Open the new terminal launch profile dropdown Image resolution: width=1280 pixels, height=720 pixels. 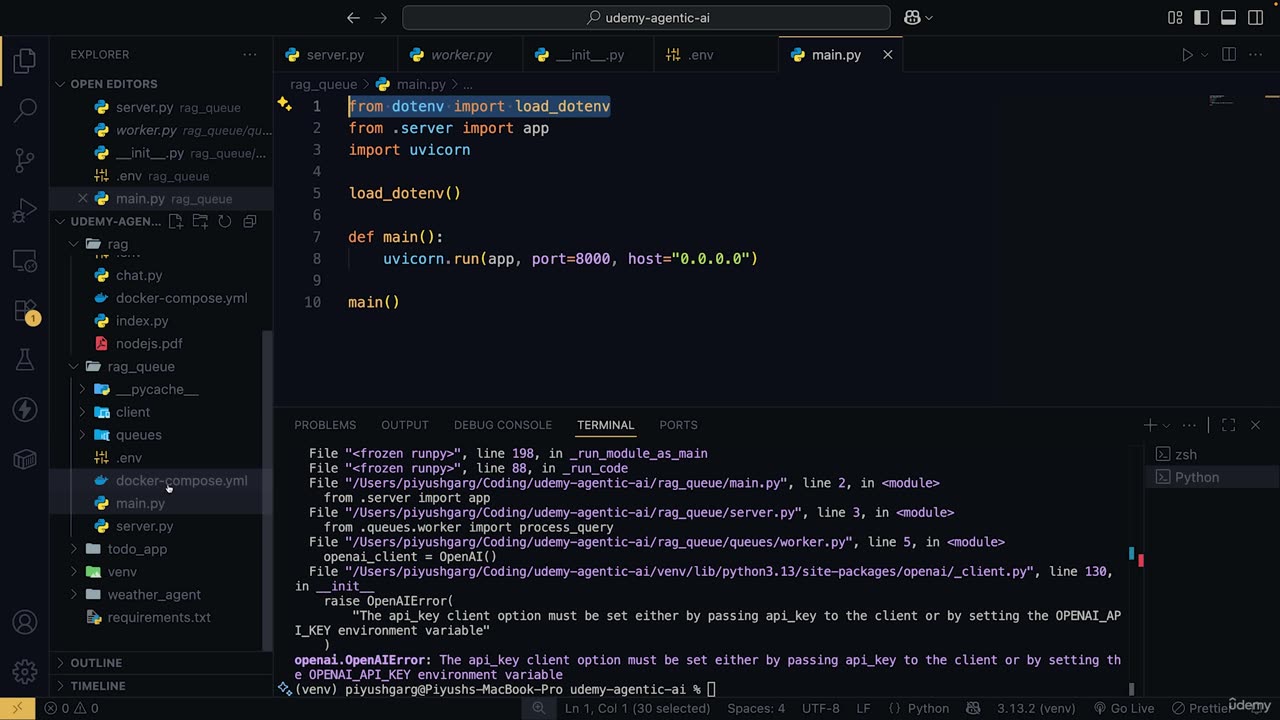[x=1166, y=425]
